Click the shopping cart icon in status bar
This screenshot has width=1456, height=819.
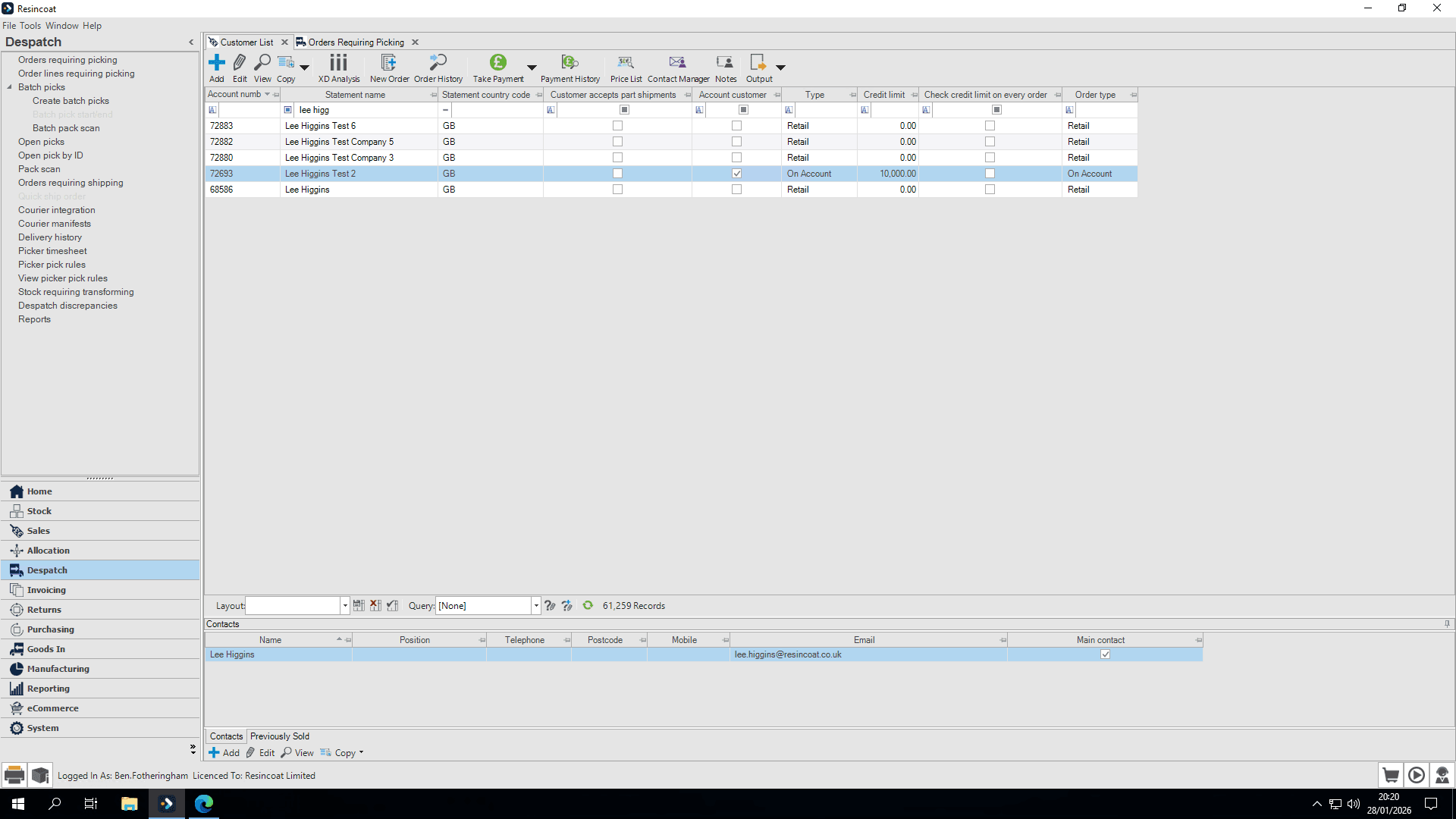[1390, 775]
